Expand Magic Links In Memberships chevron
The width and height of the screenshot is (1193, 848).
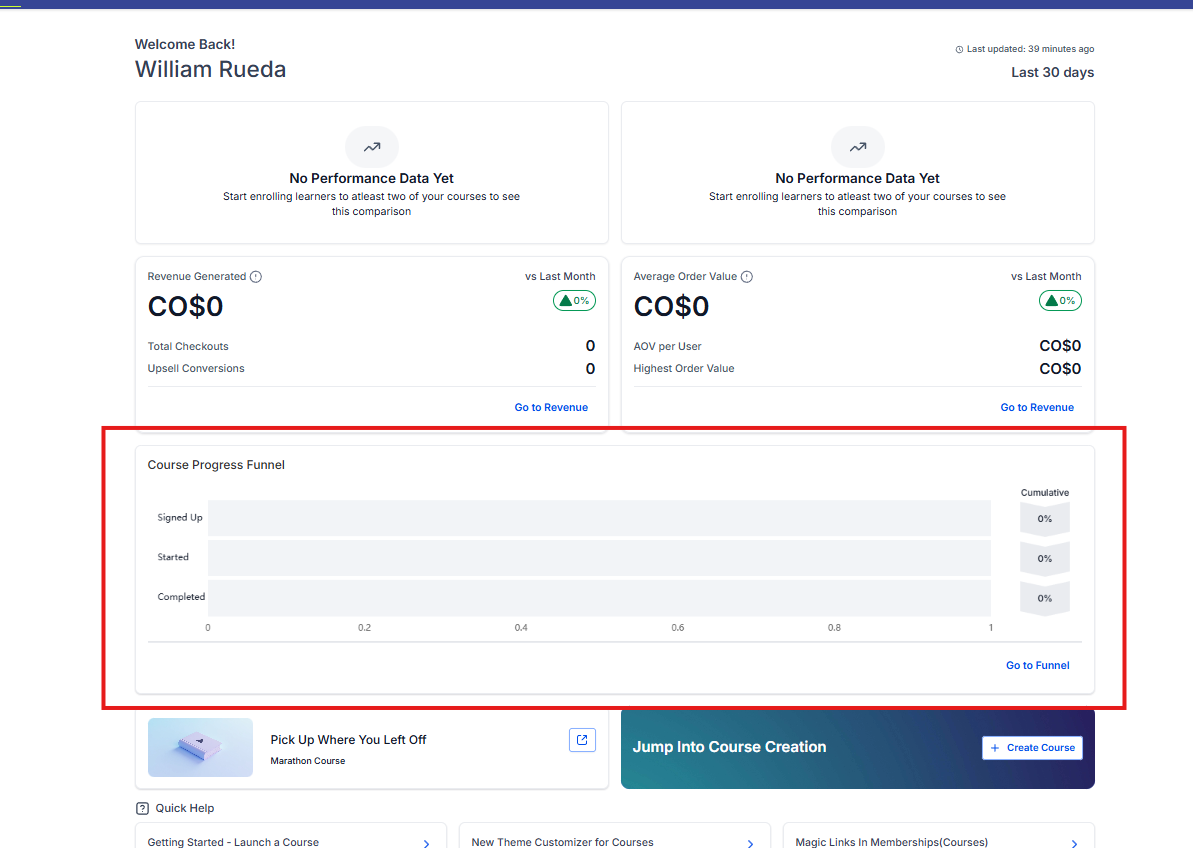[x=1074, y=843]
